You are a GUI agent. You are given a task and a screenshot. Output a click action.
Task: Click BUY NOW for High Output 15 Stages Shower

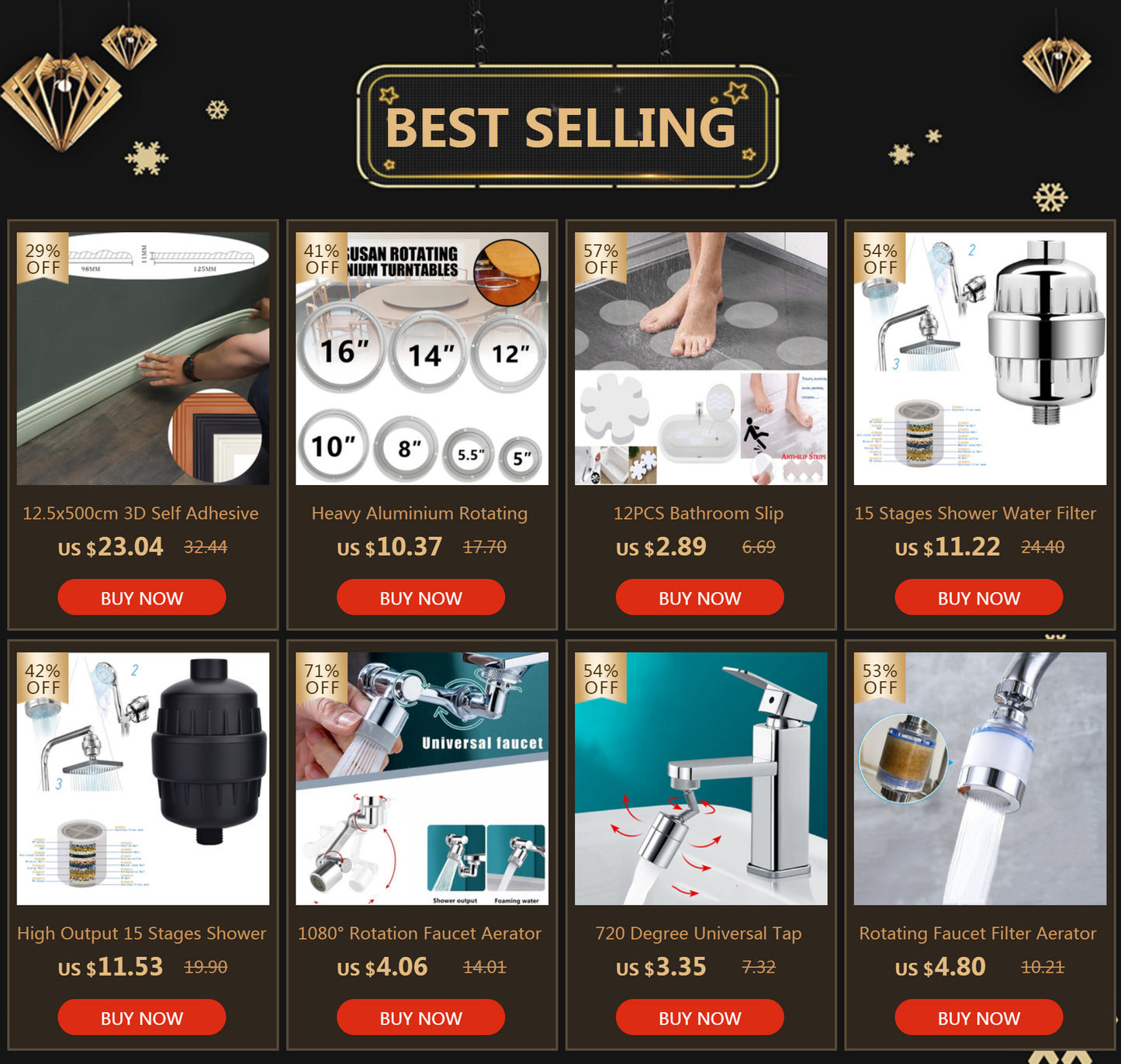142,1017
